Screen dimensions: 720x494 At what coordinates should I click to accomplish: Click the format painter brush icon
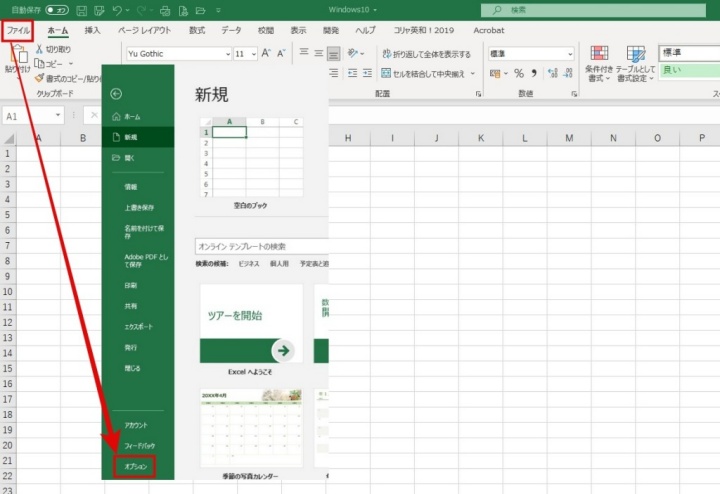click(39, 79)
